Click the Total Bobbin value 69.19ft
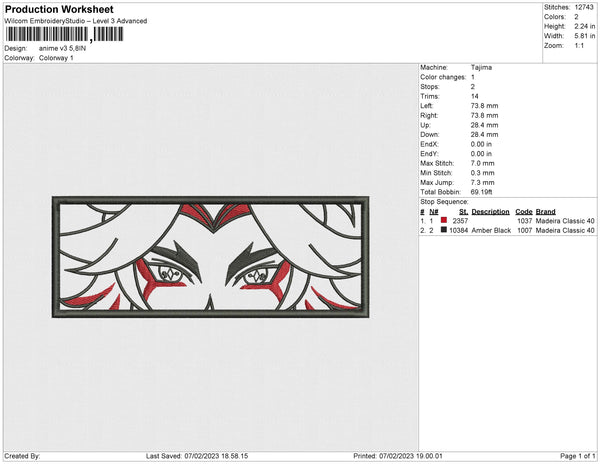Screen dimensions: 600x464 click(481, 192)
